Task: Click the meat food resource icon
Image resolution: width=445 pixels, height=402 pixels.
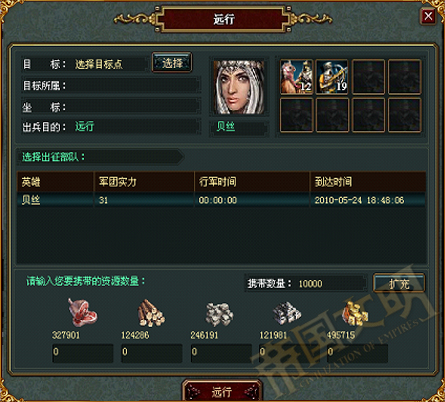Action: pyautogui.click(x=82, y=312)
